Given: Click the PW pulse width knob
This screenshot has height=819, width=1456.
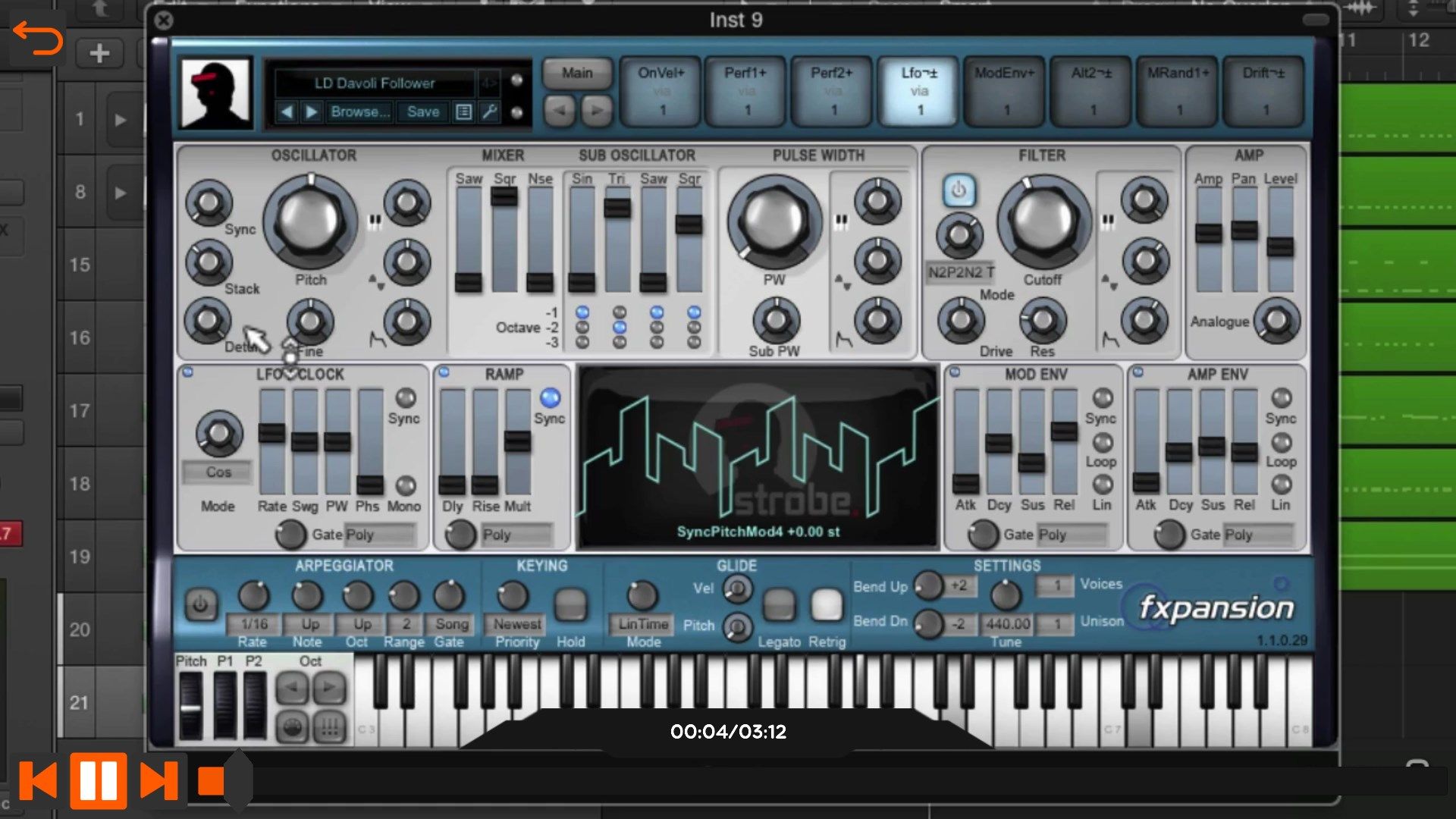Looking at the screenshot, I should 774,221.
